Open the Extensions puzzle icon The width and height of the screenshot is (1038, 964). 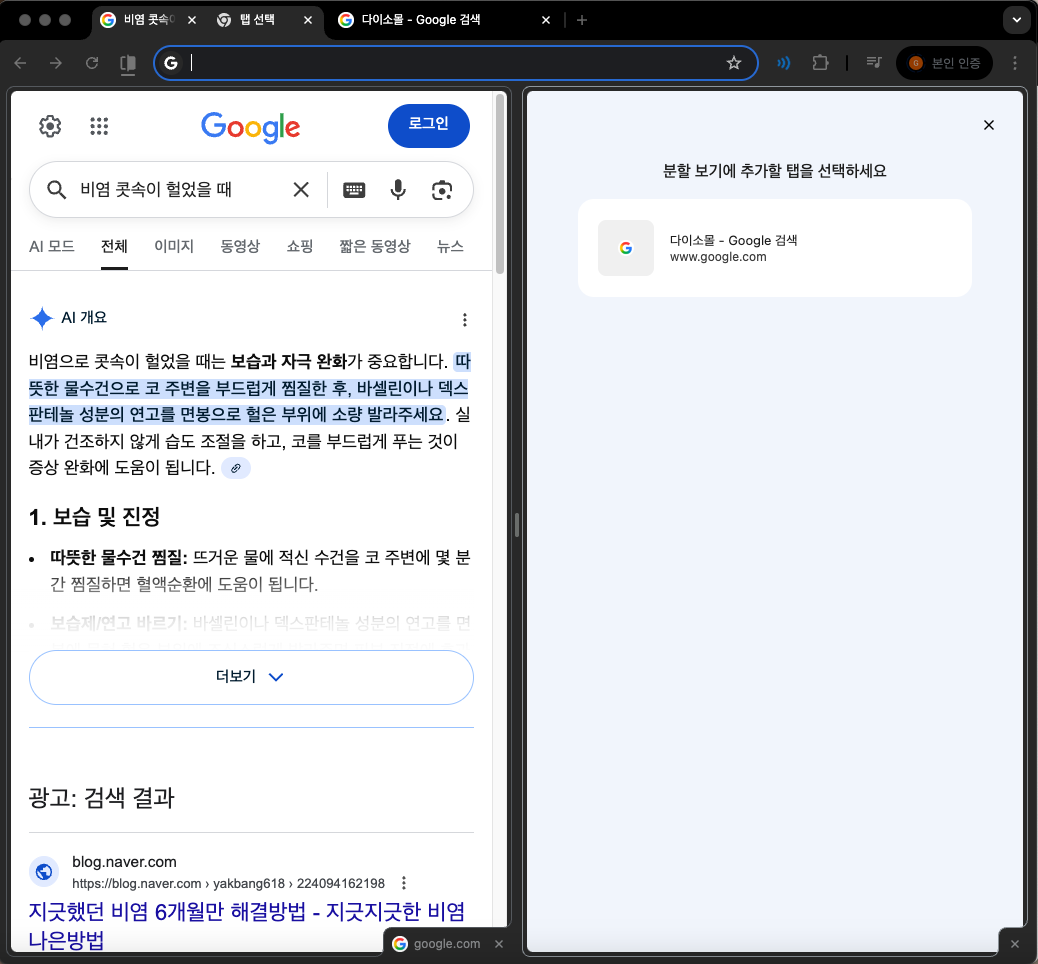tap(820, 63)
